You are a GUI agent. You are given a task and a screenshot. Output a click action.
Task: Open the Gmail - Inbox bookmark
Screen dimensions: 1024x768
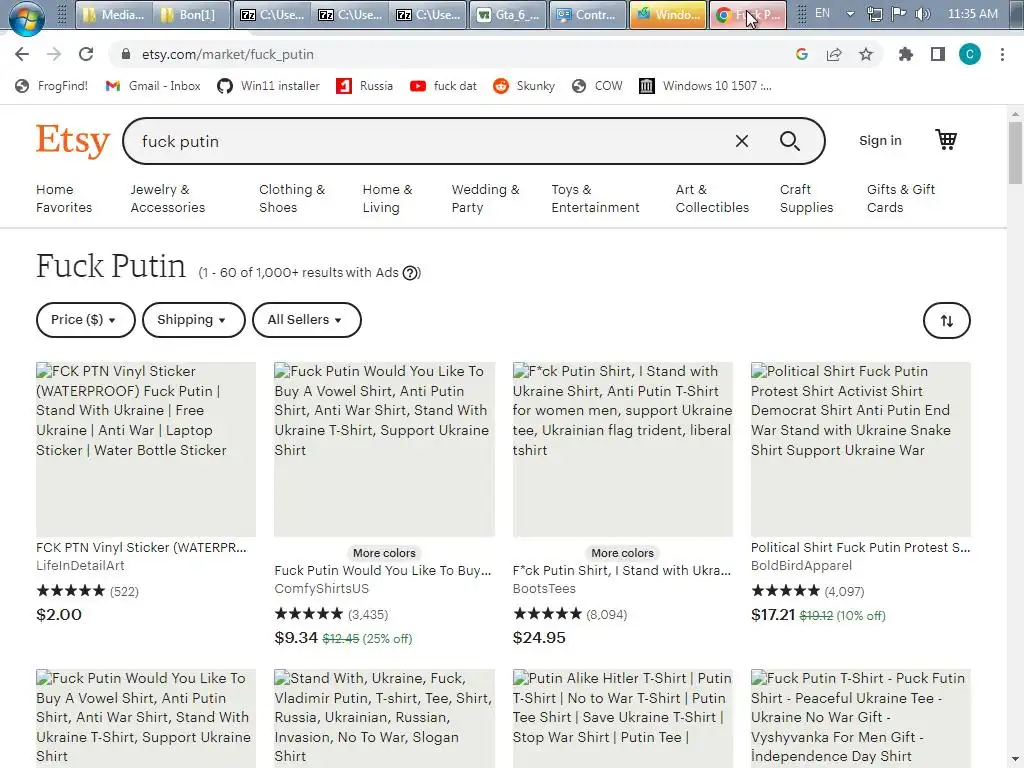[153, 86]
